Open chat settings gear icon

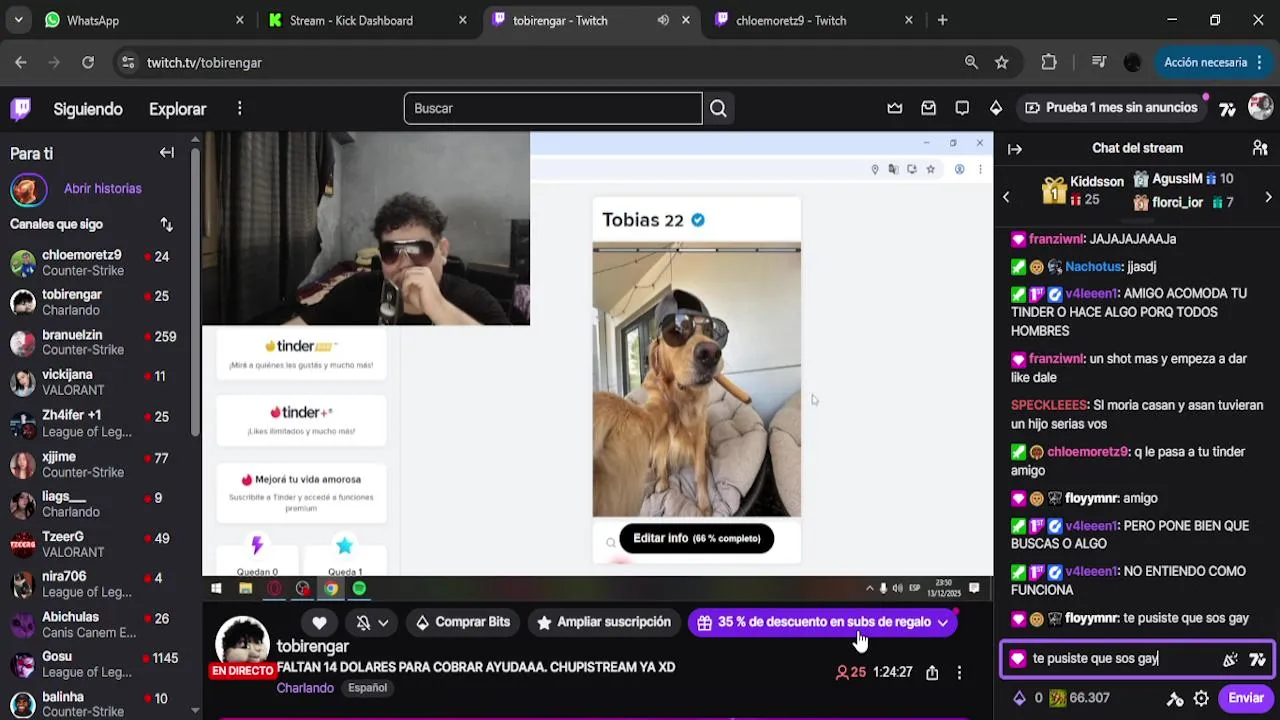(1201, 699)
